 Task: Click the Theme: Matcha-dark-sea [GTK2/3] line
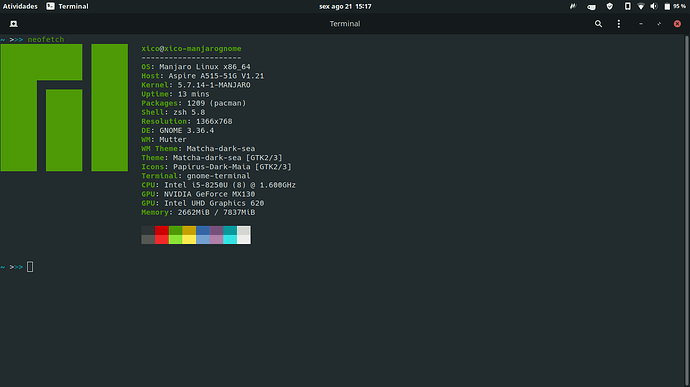coord(212,158)
